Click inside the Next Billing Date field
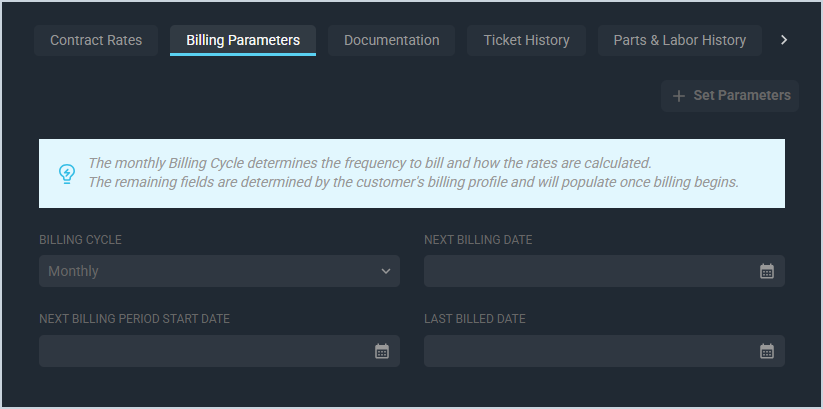The height and width of the screenshot is (409, 823). click(590, 271)
